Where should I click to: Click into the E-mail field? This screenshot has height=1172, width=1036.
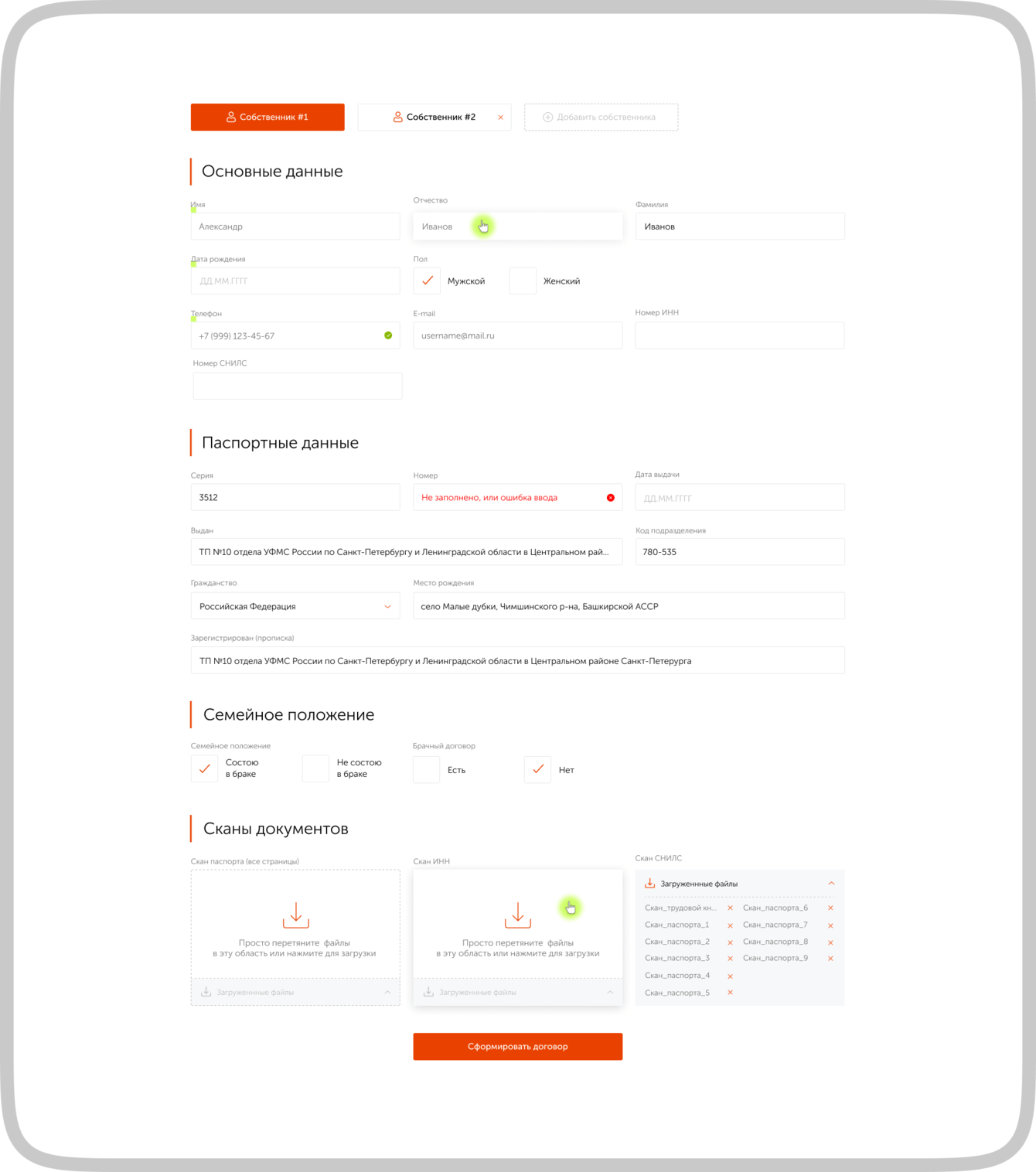pyautogui.click(x=518, y=336)
